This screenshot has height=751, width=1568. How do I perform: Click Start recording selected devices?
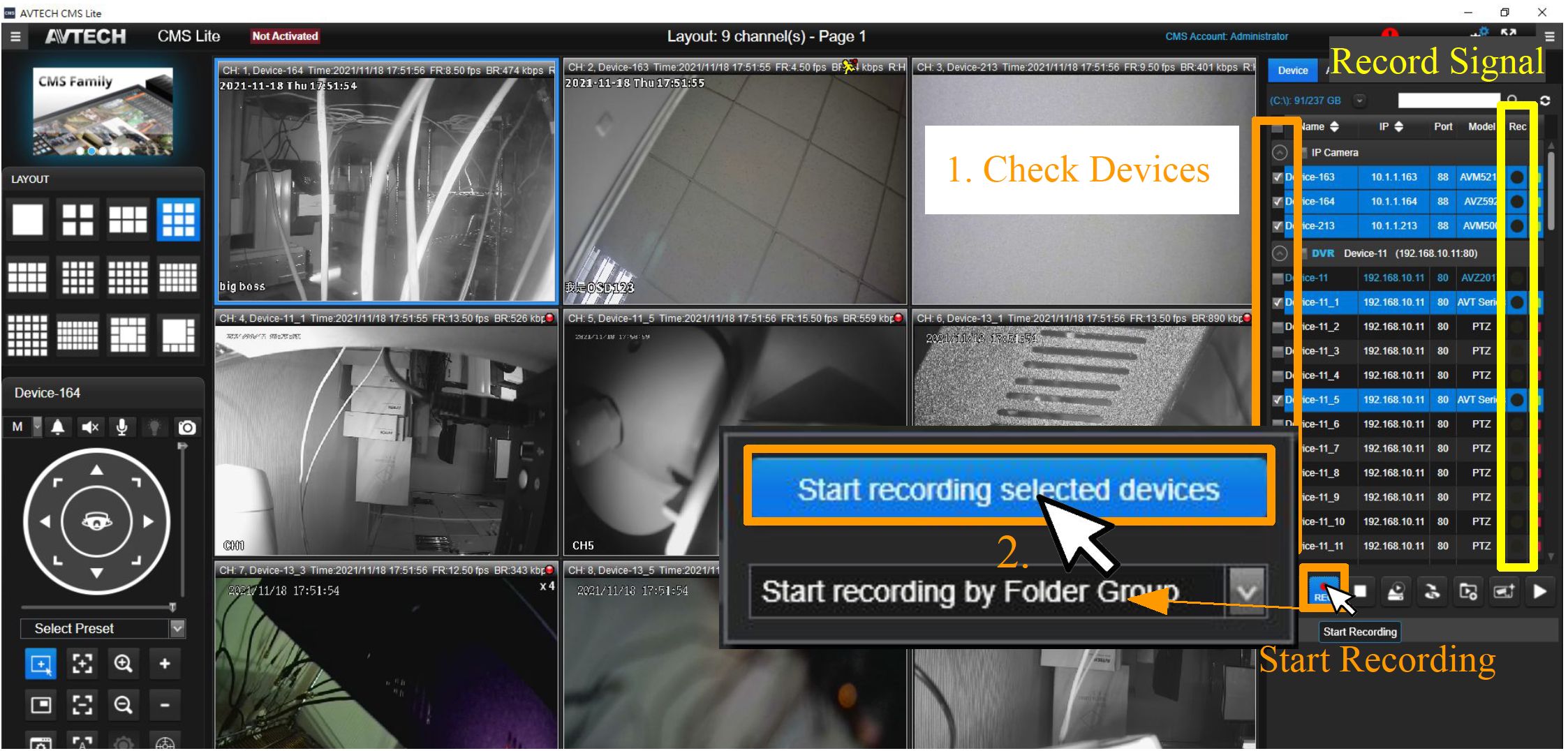pyautogui.click(x=1008, y=489)
